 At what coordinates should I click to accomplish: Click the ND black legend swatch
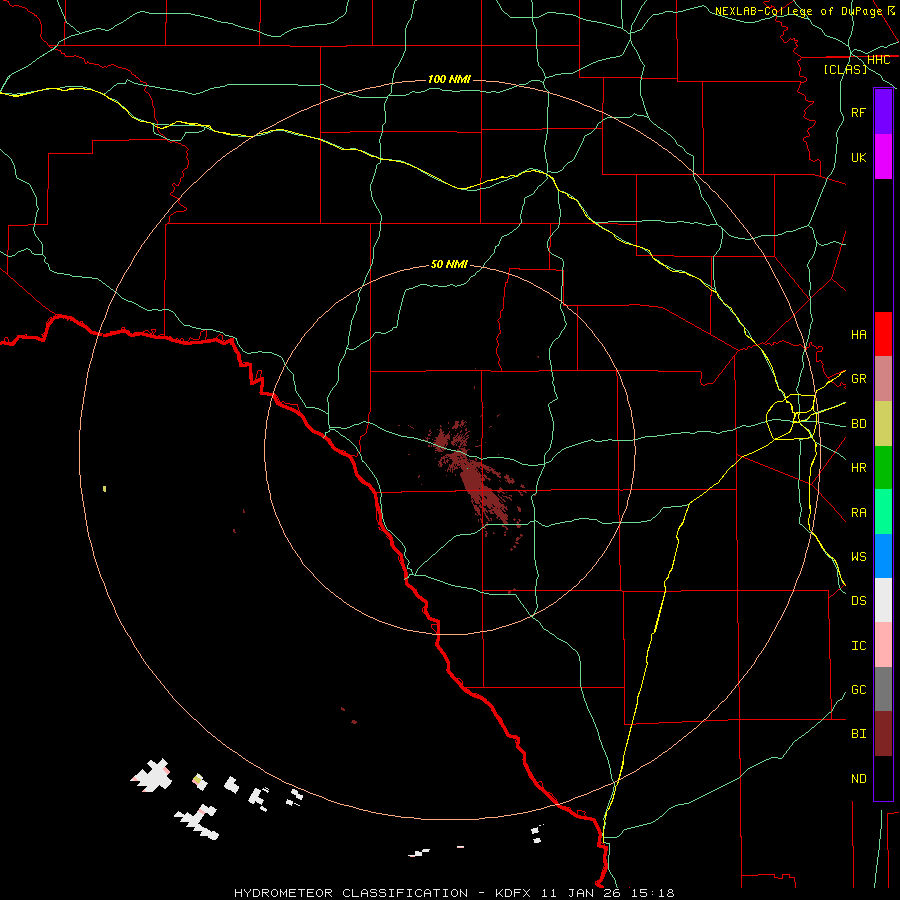883,778
